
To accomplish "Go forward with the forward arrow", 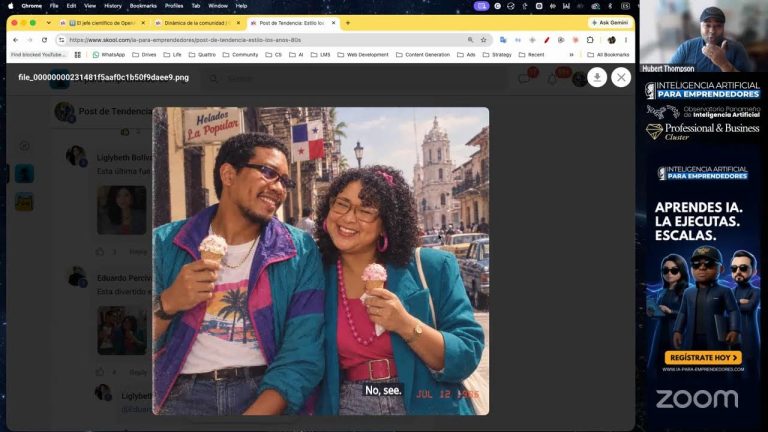I will (x=30, y=40).
